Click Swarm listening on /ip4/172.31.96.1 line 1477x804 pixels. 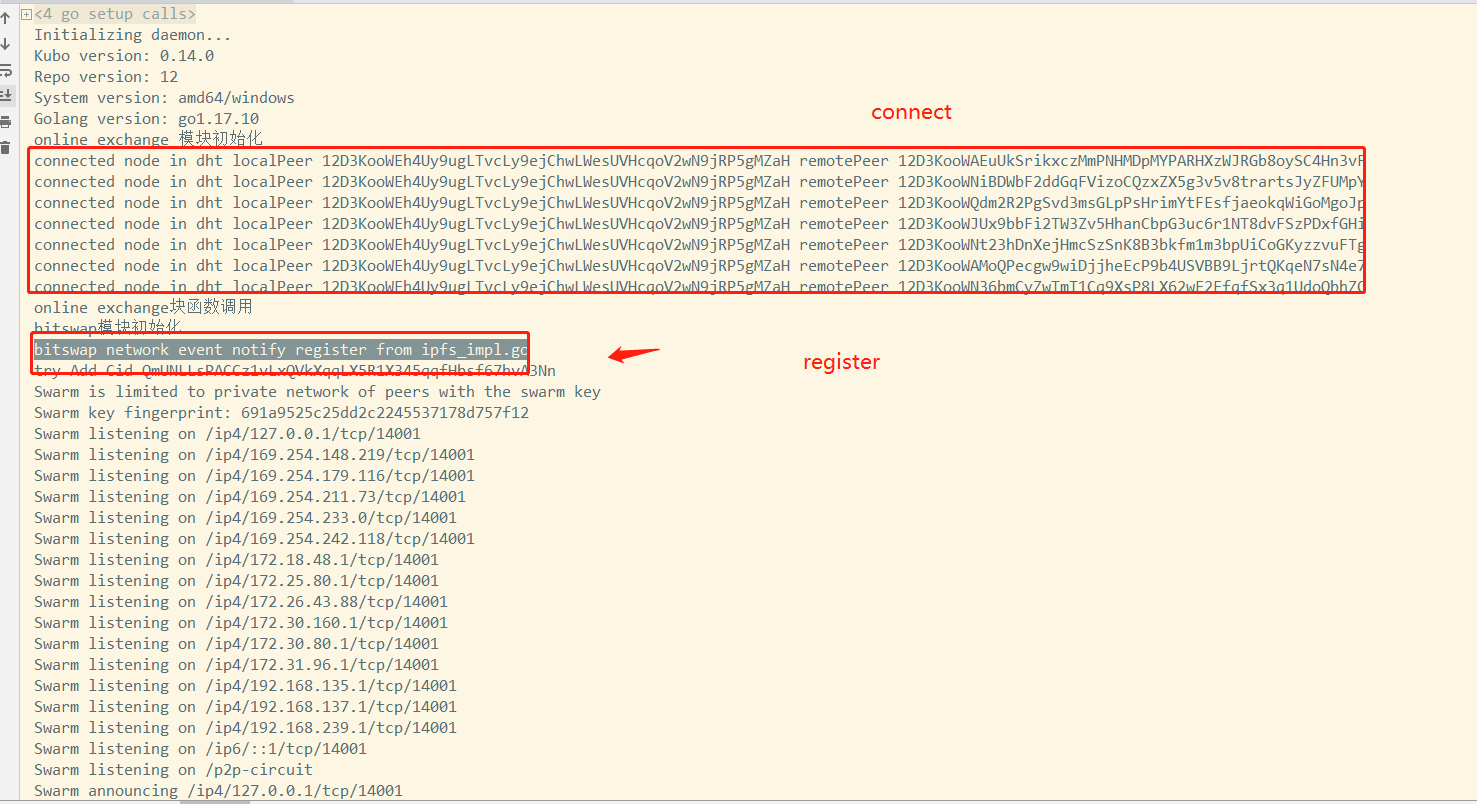coord(236,664)
